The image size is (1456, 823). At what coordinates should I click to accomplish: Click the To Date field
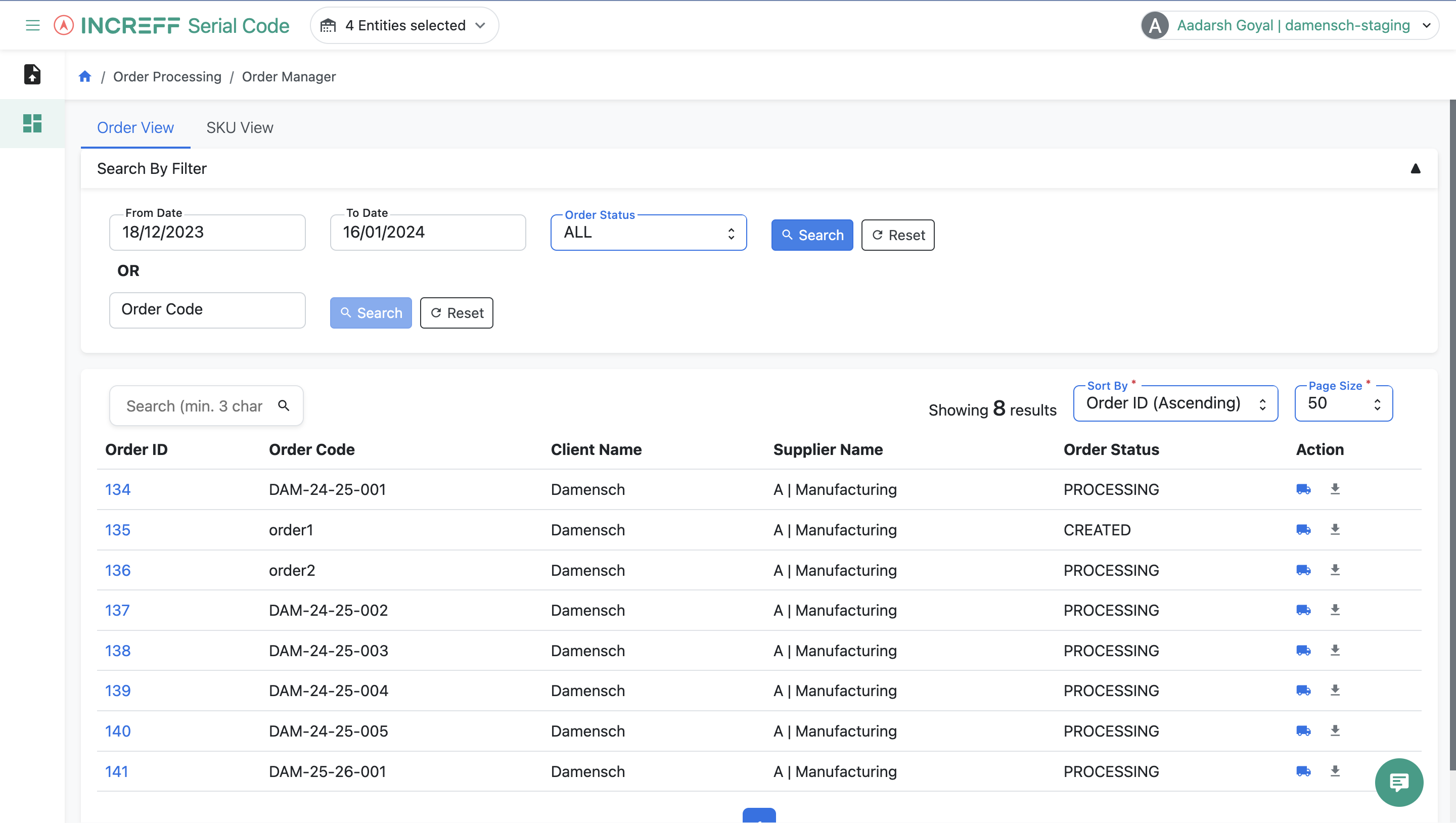(428, 233)
